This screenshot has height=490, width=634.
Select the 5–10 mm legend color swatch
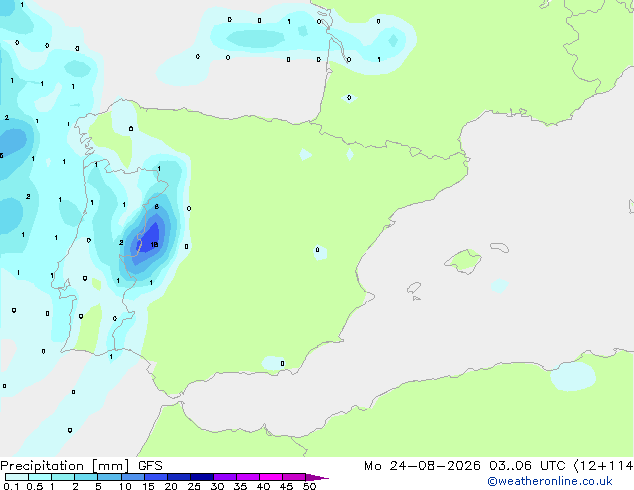(x=109, y=477)
